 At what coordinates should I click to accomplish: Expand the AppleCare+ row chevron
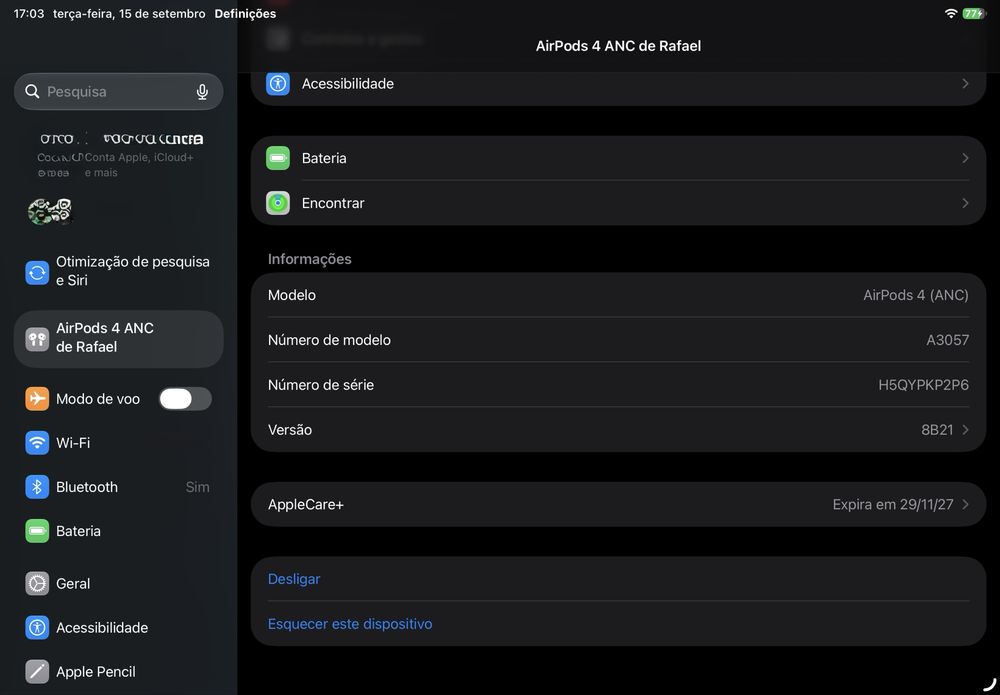tap(965, 504)
